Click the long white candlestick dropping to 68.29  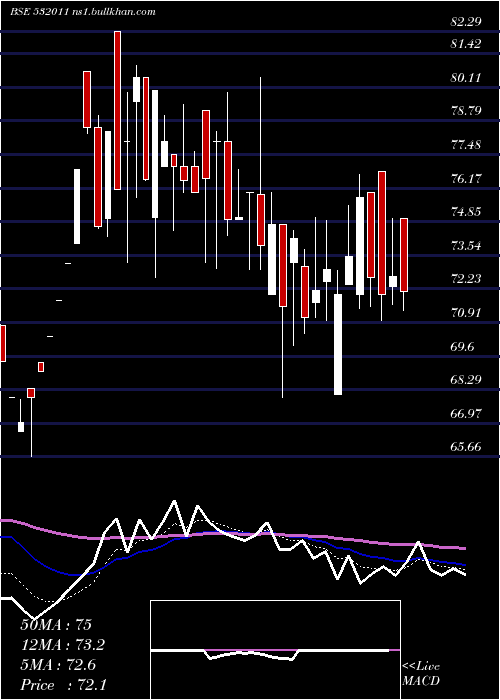click(338, 344)
